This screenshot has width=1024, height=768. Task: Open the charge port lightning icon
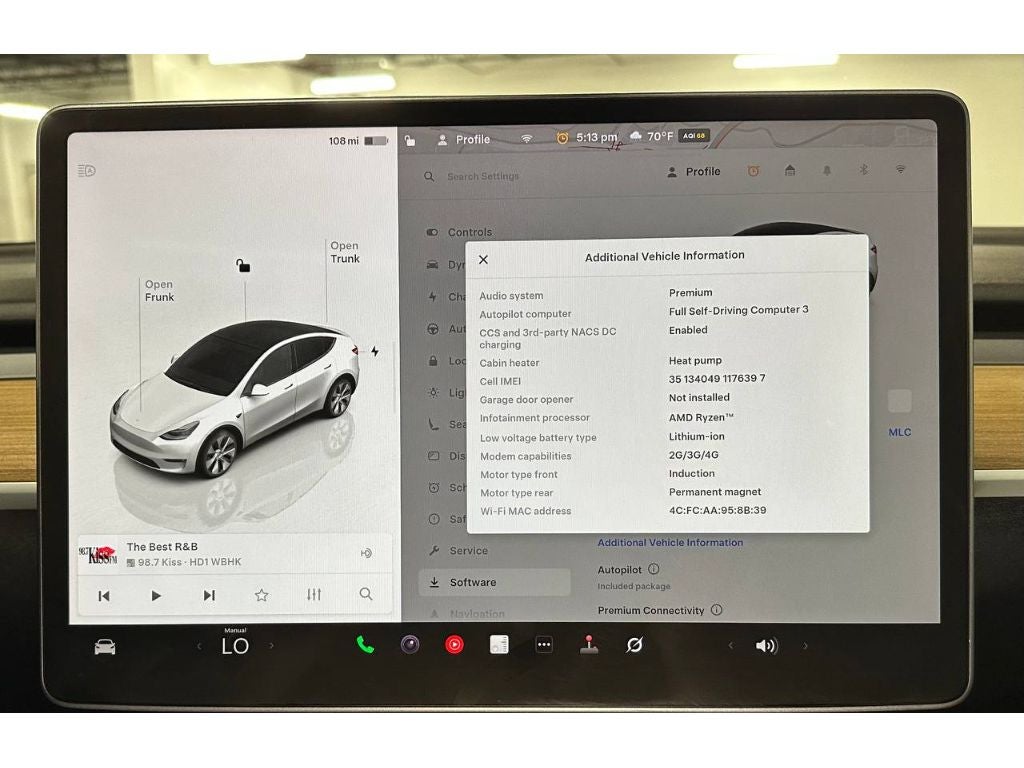pyautogui.click(x=375, y=351)
